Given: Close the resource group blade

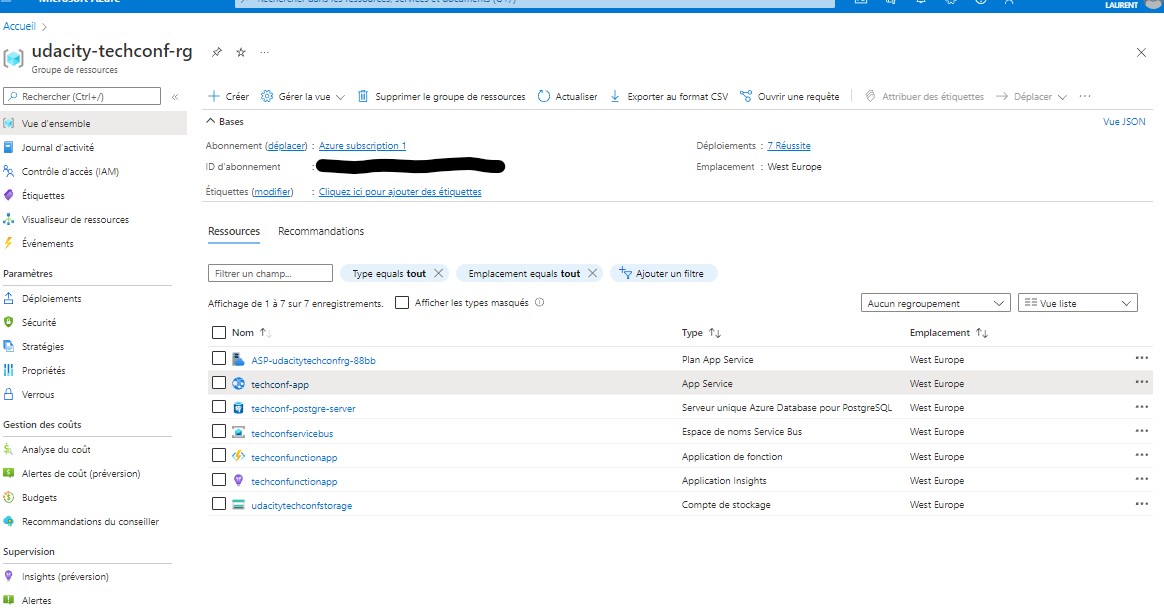Looking at the screenshot, I should click(1141, 52).
